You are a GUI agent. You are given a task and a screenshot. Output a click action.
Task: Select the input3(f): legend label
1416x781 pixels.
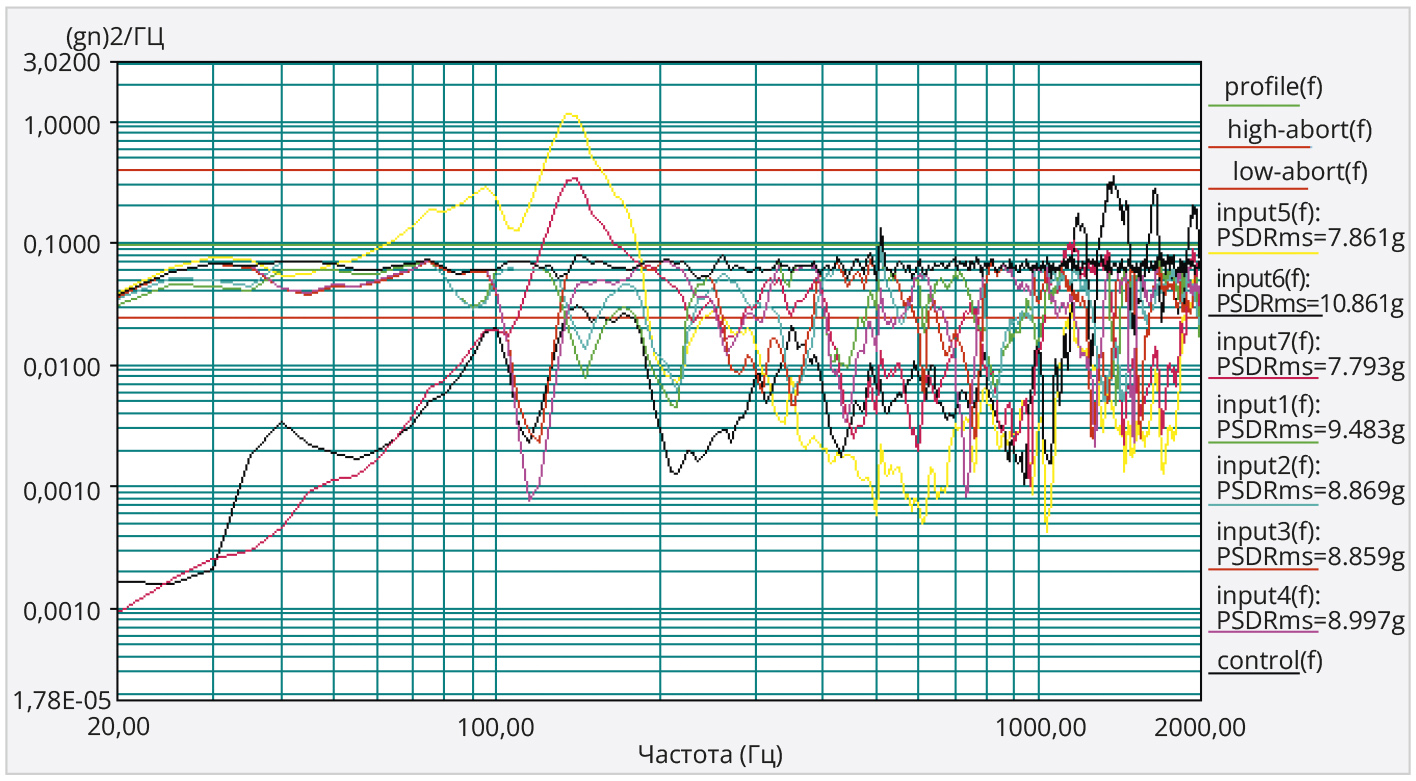pos(1267,530)
